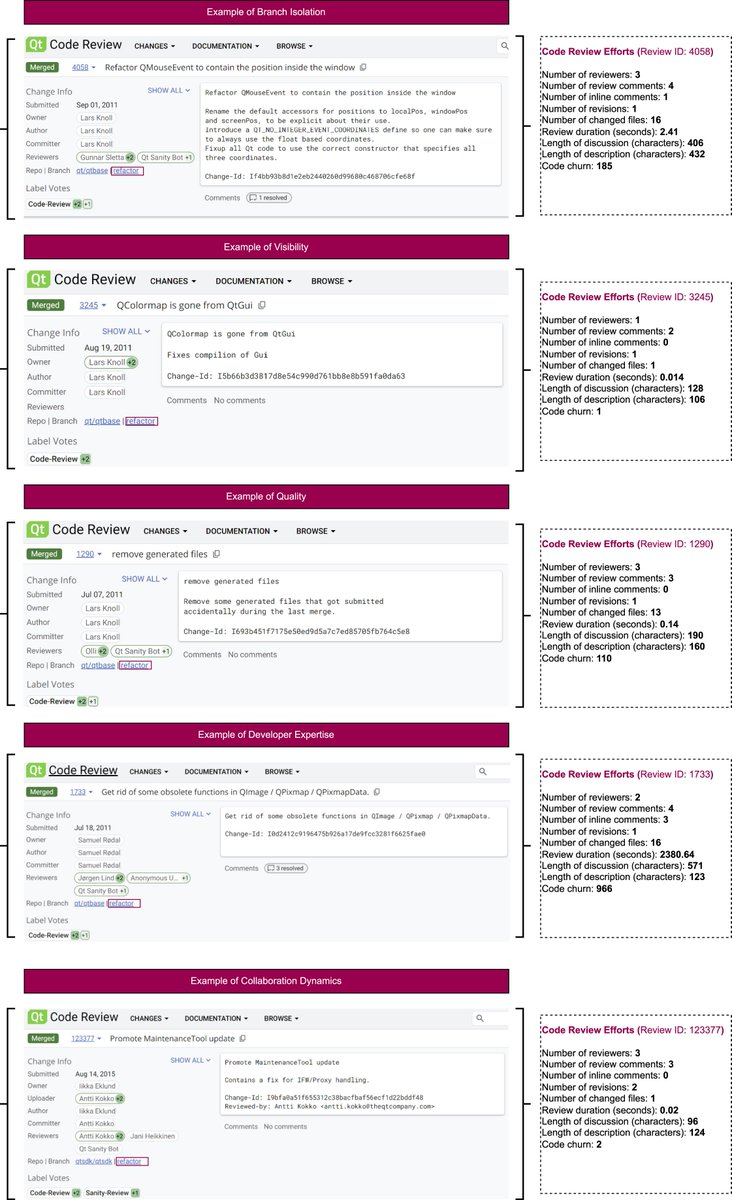Open the DOCUMENTATION menu in the review 3245 panel

click(x=252, y=282)
